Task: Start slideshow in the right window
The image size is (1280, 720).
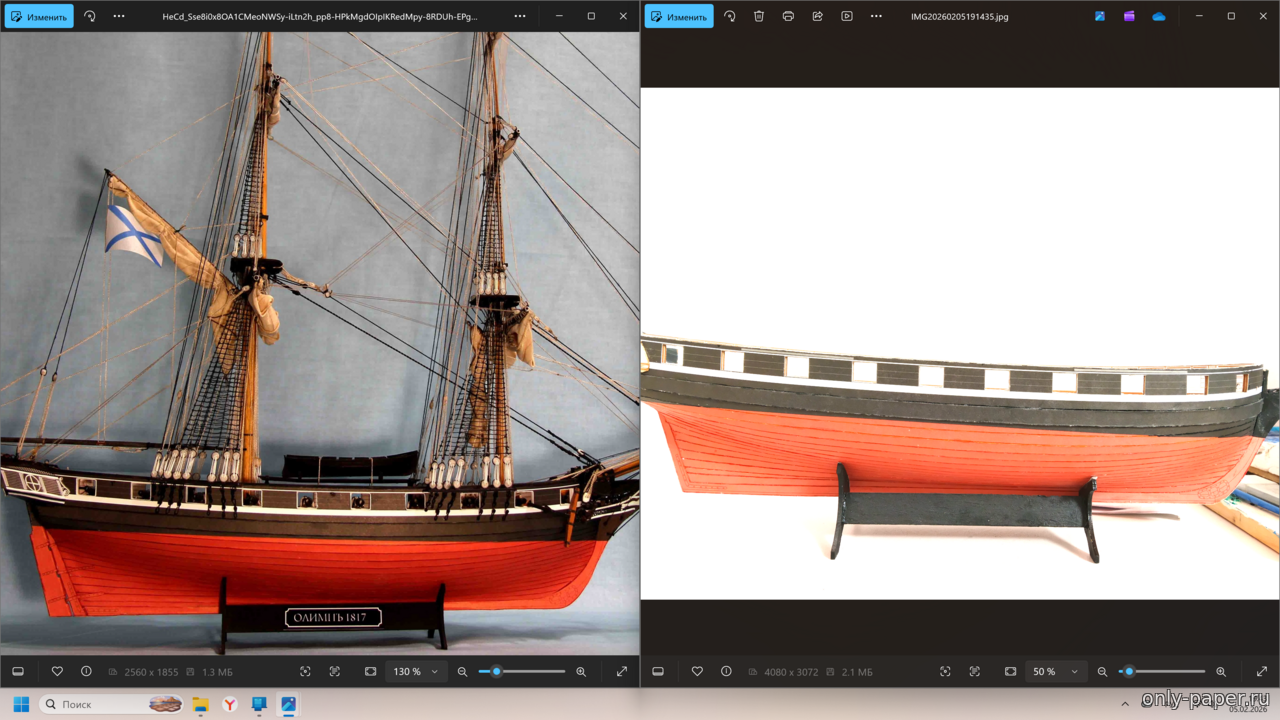Action: pos(847,17)
